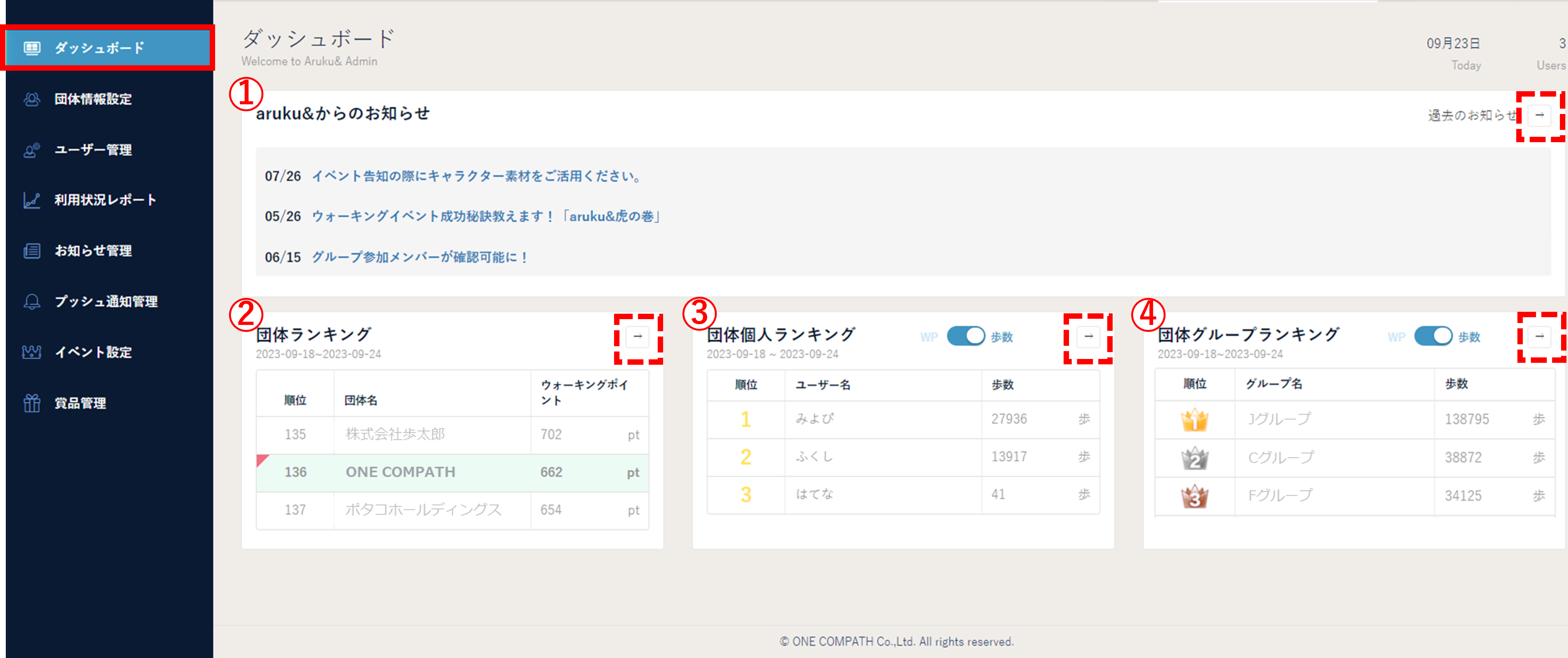Toggle WP/歩数 switch in 団体個人ランキング
Image resolution: width=1568 pixels, height=658 pixels.
[x=966, y=336]
